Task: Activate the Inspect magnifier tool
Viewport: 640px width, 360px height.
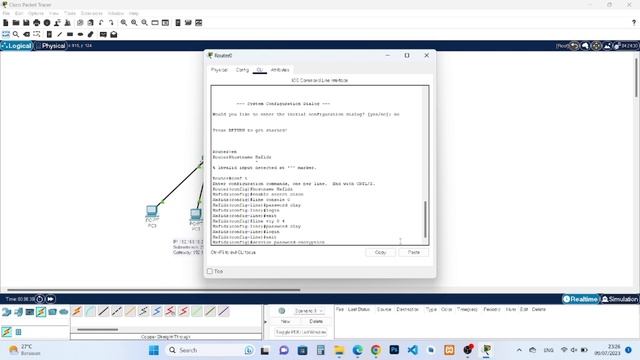Action: (x=16, y=34)
